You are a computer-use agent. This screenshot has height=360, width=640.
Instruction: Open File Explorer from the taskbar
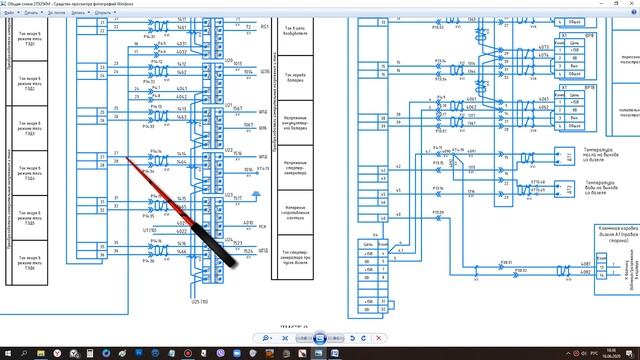pos(41,353)
